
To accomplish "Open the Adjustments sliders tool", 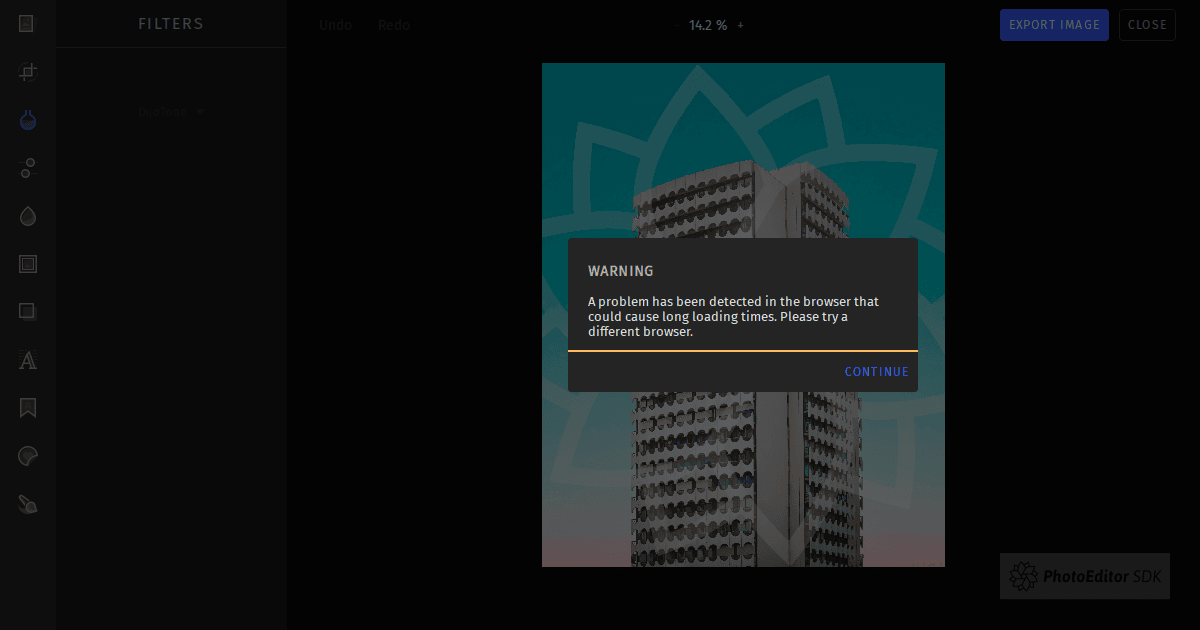I will coord(28,168).
